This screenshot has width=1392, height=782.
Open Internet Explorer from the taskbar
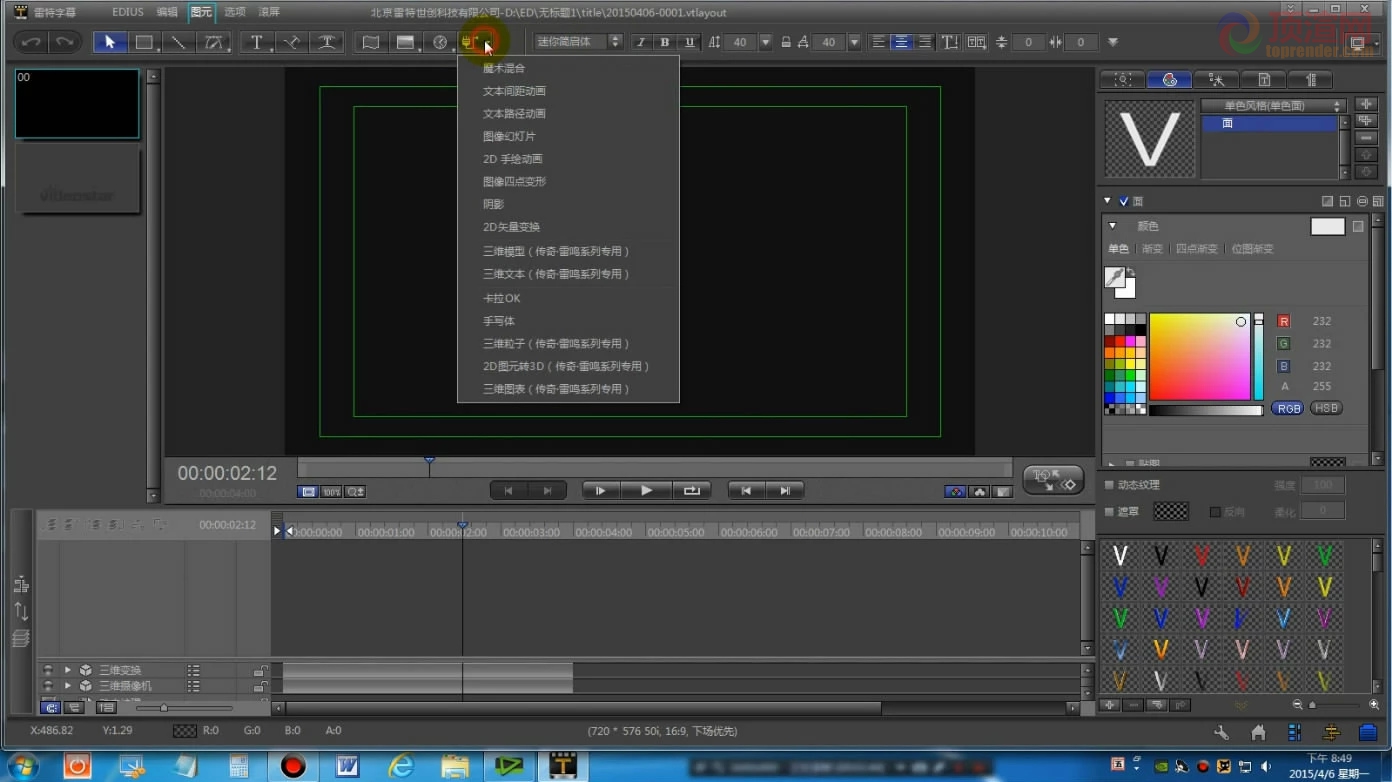(x=401, y=766)
